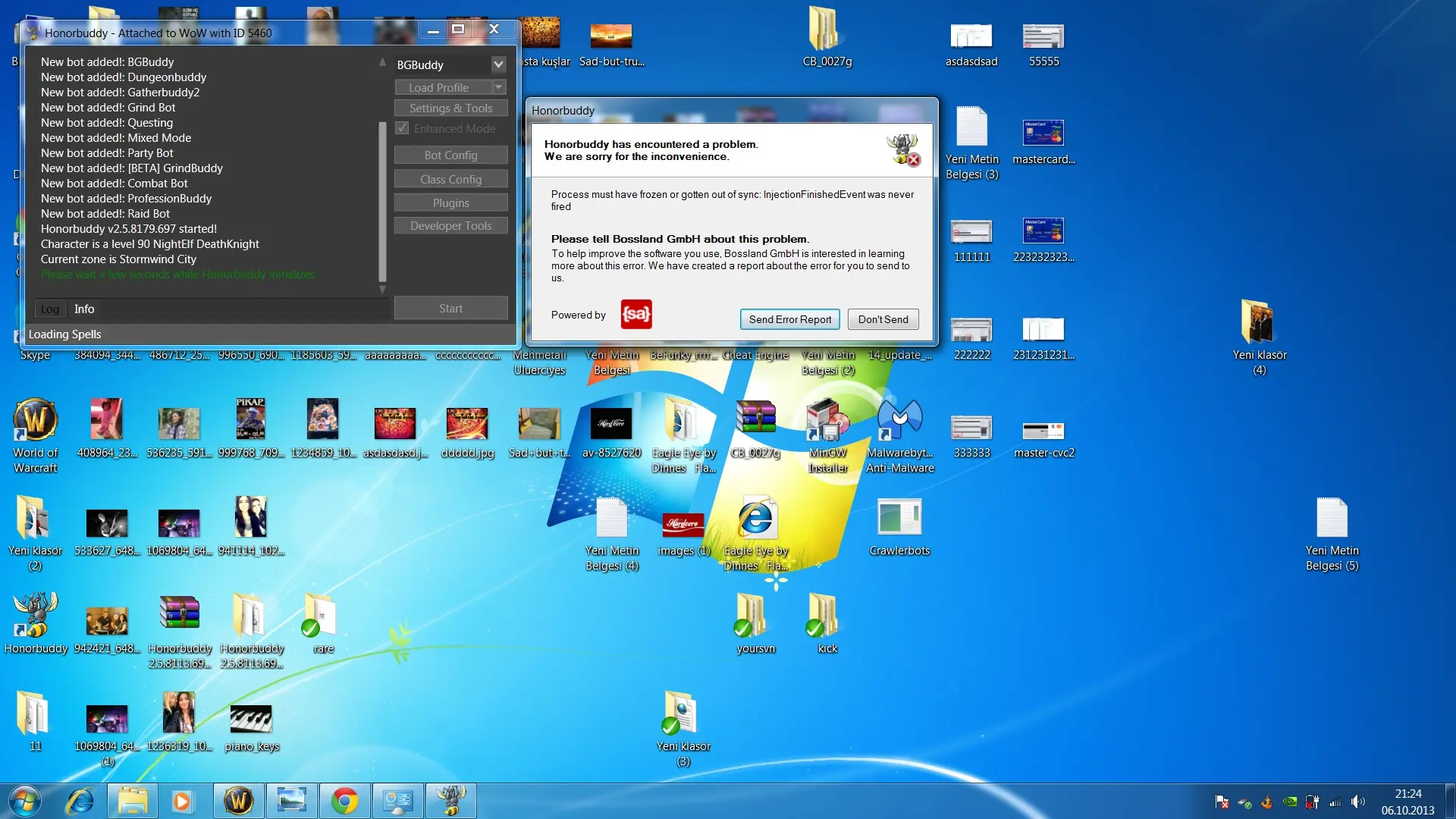The image size is (1456, 819).
Task: Select log line 'New bot added!: Questing'
Action: click(x=107, y=123)
